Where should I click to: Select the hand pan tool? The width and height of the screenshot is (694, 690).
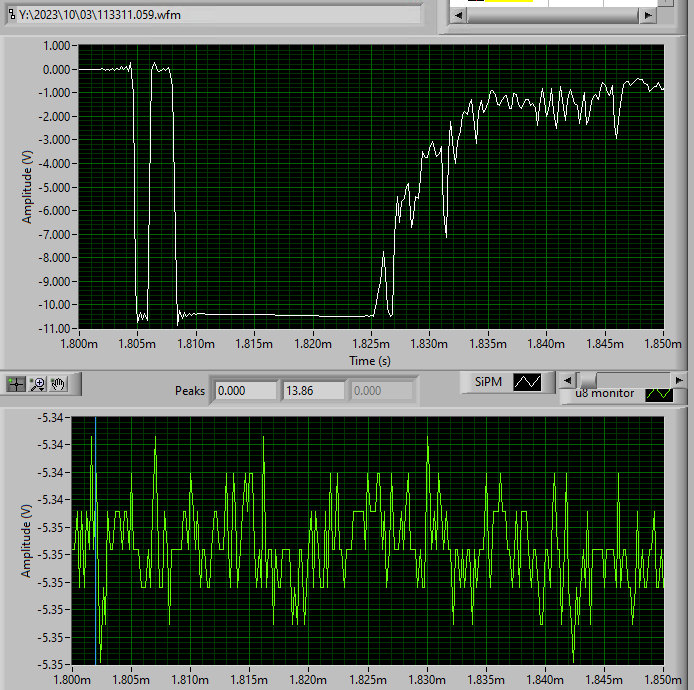click(x=58, y=384)
